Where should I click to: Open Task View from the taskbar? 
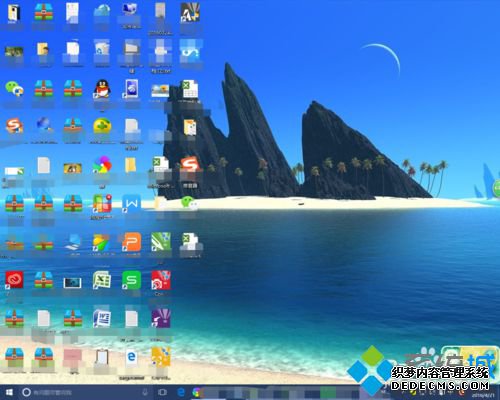(163, 392)
